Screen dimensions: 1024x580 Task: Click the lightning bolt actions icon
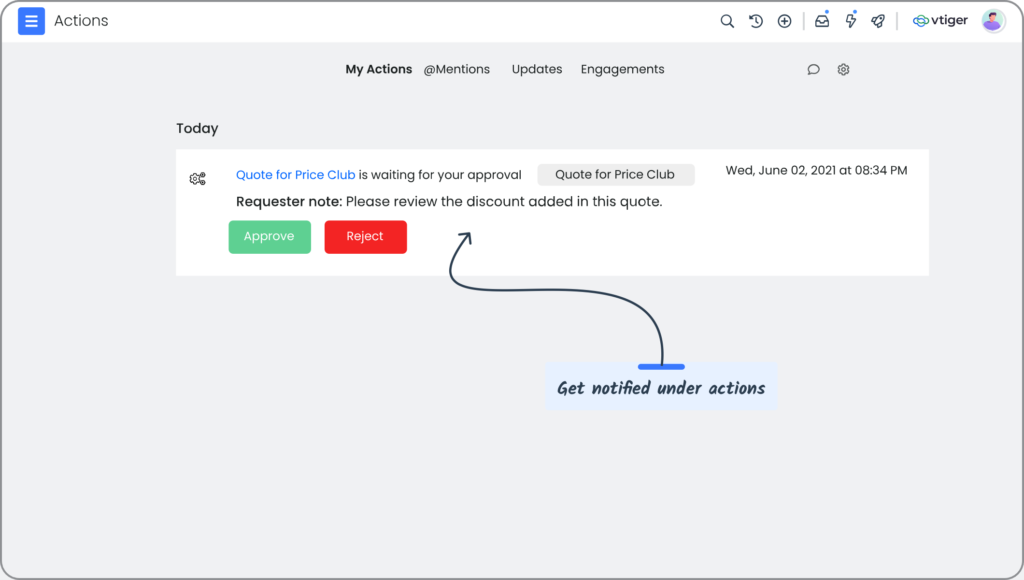tap(850, 21)
